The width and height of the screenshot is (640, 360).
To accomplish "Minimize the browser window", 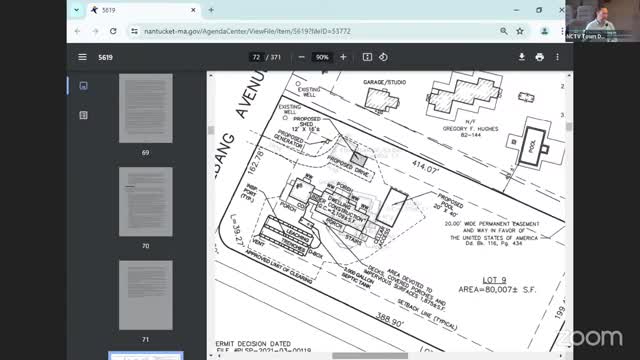I will pyautogui.click(x=516, y=10).
